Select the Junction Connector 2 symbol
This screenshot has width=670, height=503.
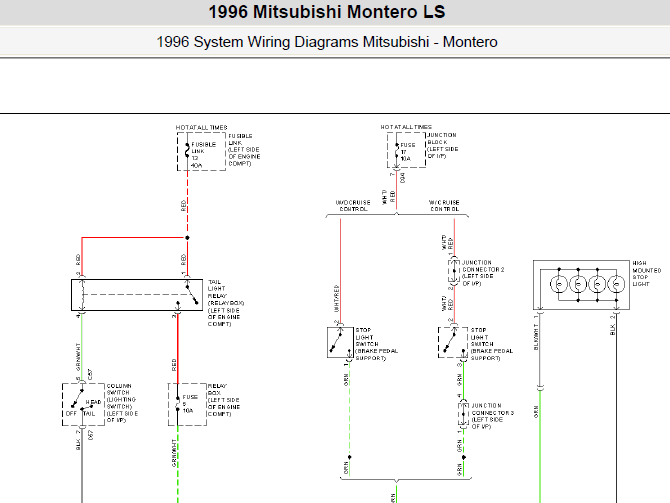click(454, 271)
